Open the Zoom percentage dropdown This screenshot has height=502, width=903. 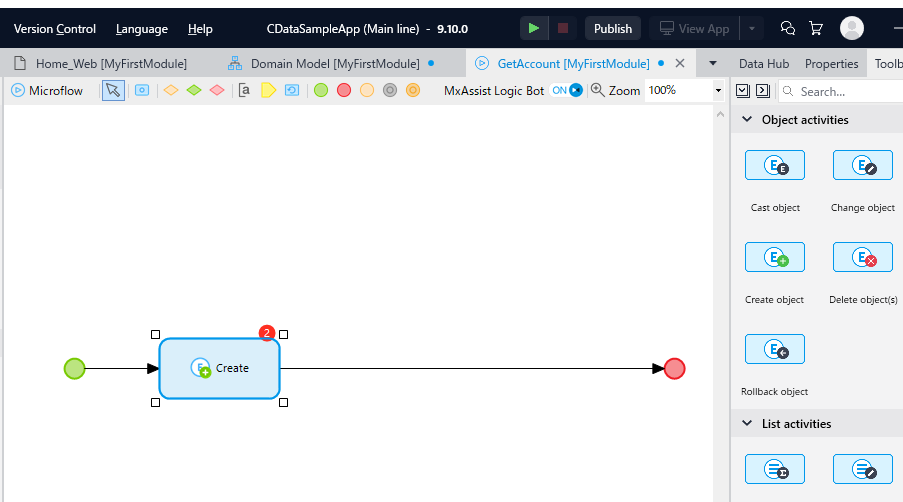pos(718,90)
